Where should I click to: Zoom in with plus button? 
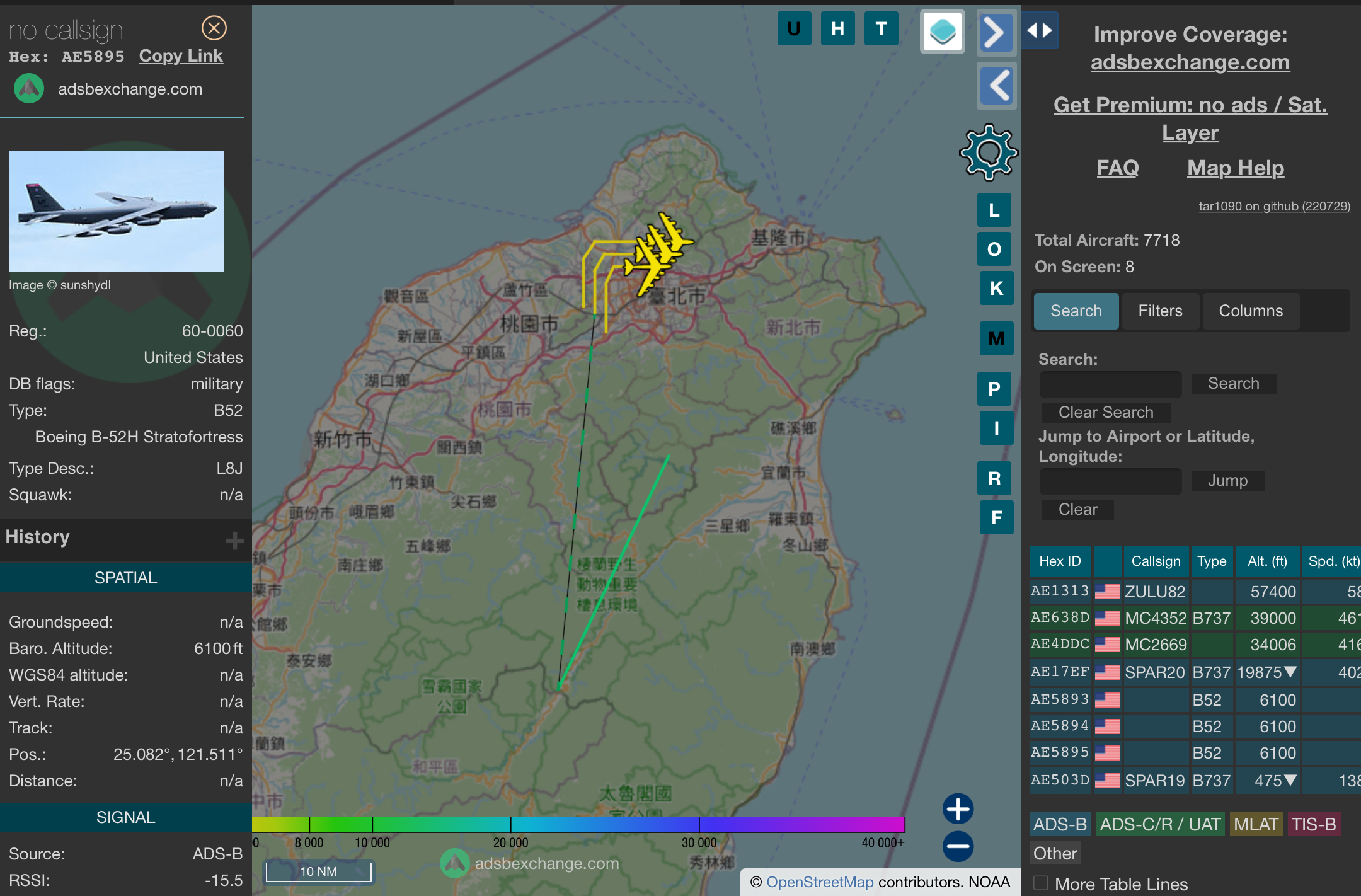(958, 809)
